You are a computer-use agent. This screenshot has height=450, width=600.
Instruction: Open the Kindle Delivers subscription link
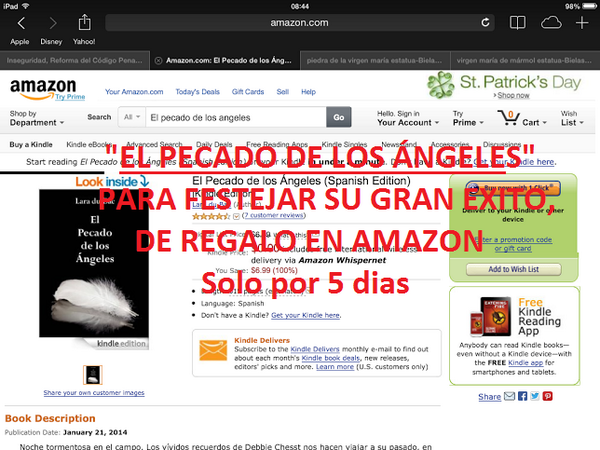click(x=315, y=349)
